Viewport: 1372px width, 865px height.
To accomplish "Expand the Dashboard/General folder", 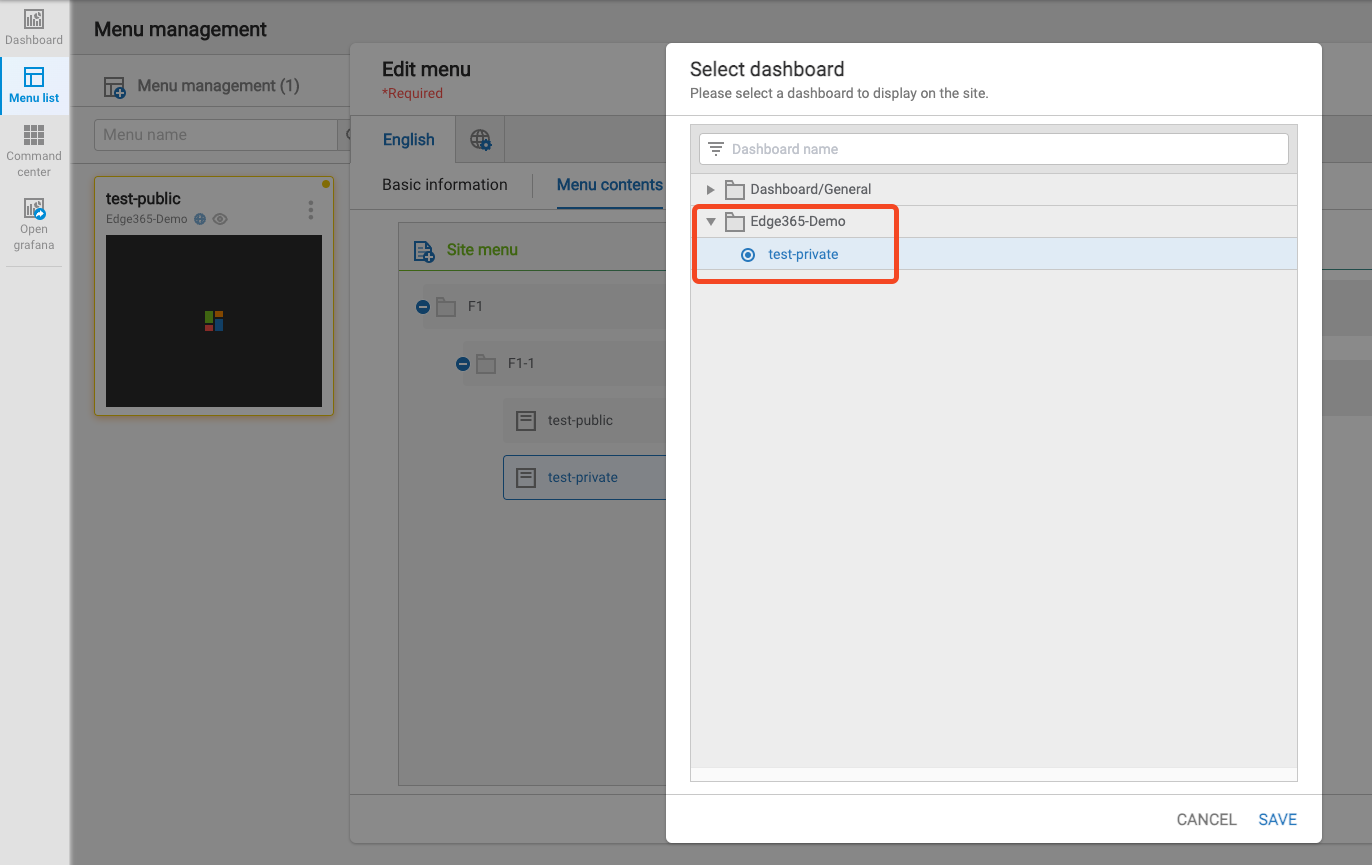I will click(711, 189).
